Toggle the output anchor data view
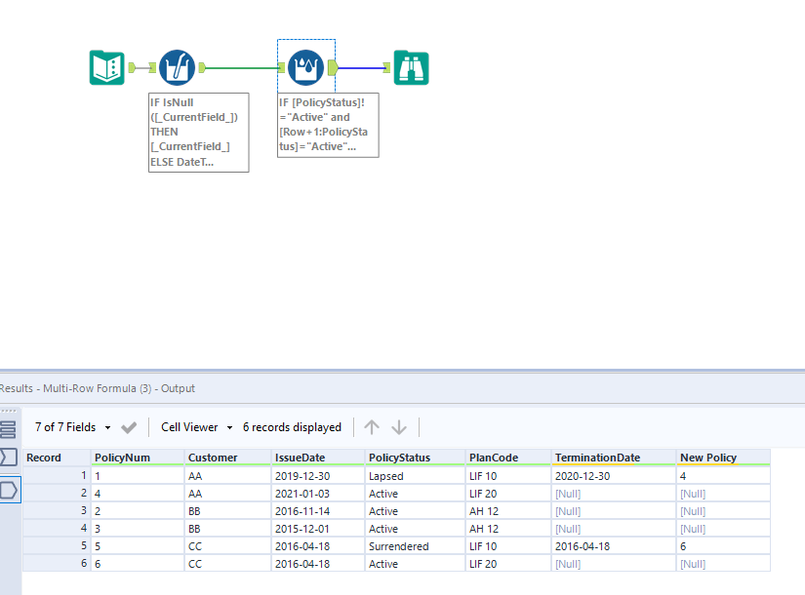The image size is (805, 595). click(x=9, y=489)
